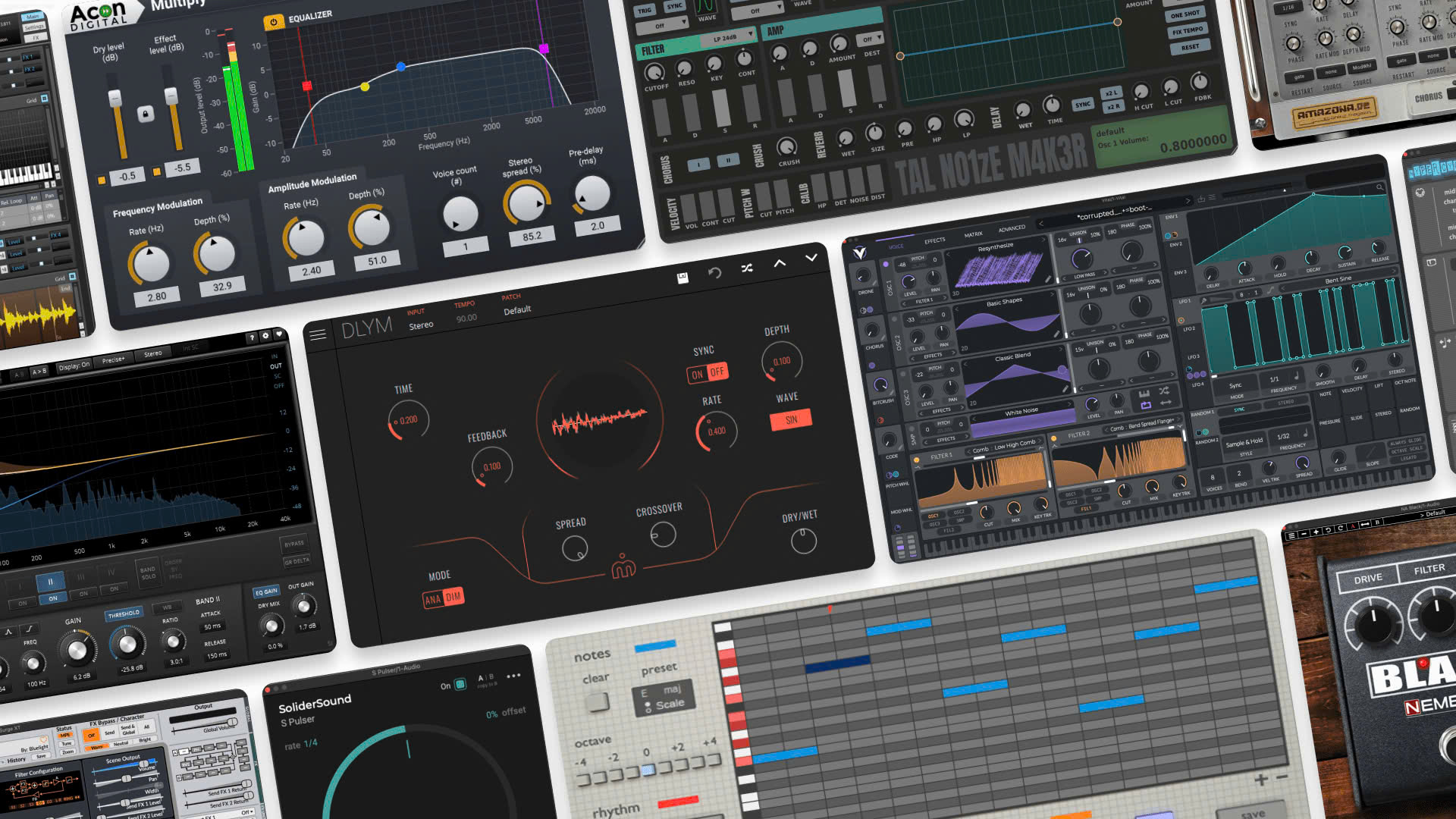Enable chorus II in TAL NoiseMaker
Image resolution: width=1456 pixels, height=819 pixels.
(x=728, y=160)
